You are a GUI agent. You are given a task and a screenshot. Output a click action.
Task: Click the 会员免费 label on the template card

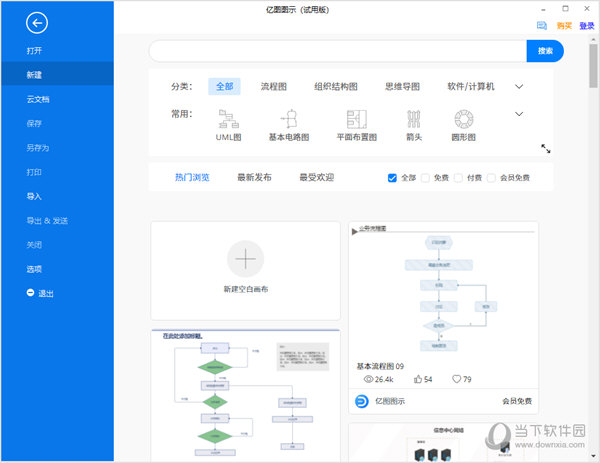(517, 401)
